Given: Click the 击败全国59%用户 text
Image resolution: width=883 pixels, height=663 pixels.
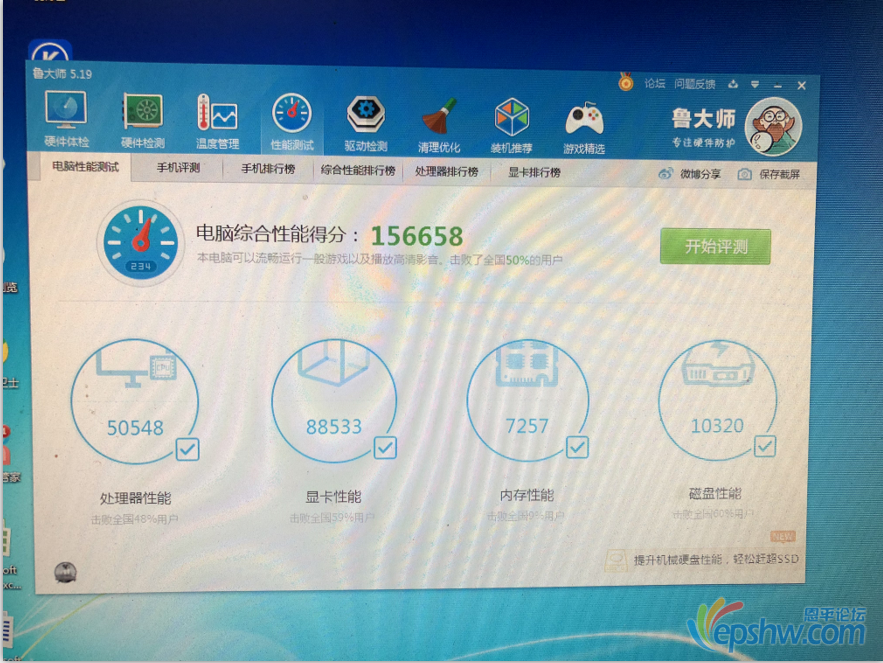Looking at the screenshot, I should [x=332, y=518].
